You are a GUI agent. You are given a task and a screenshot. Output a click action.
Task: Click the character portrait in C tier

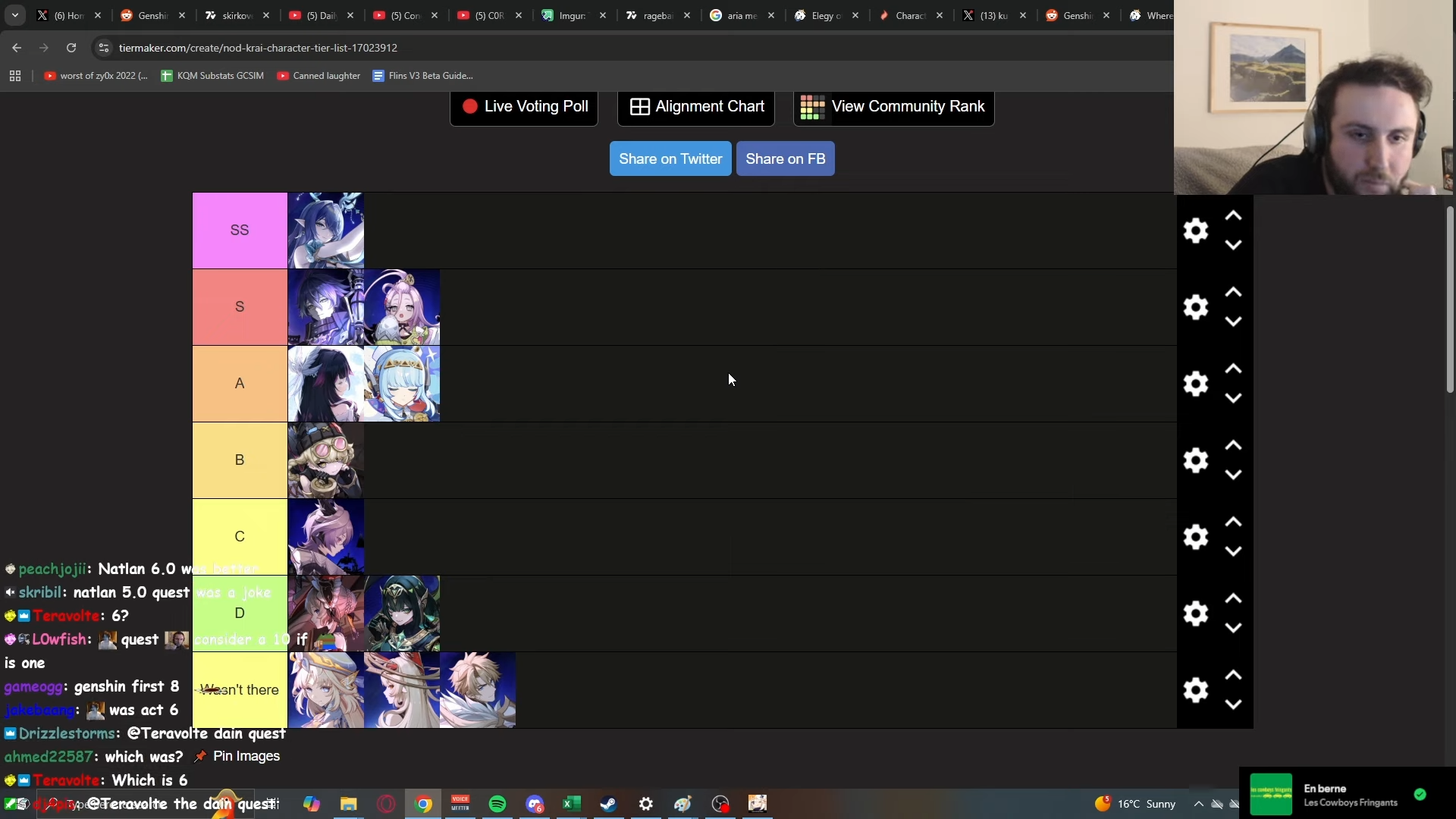click(326, 537)
